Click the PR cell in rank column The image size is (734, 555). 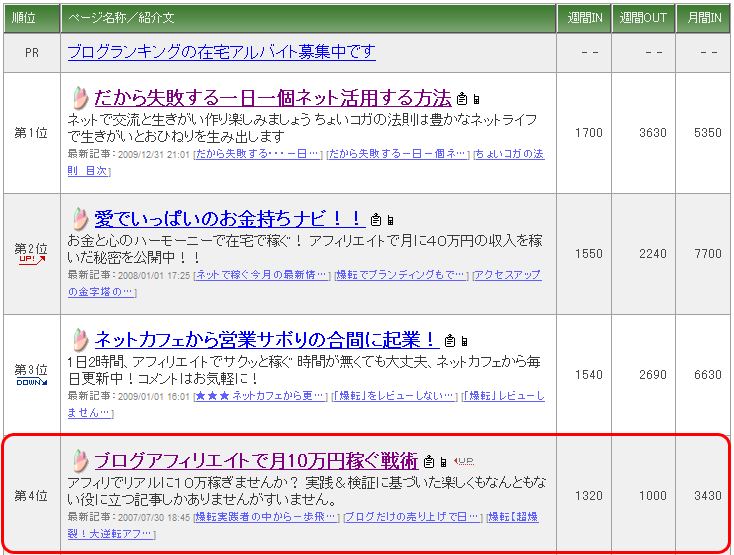point(32,53)
